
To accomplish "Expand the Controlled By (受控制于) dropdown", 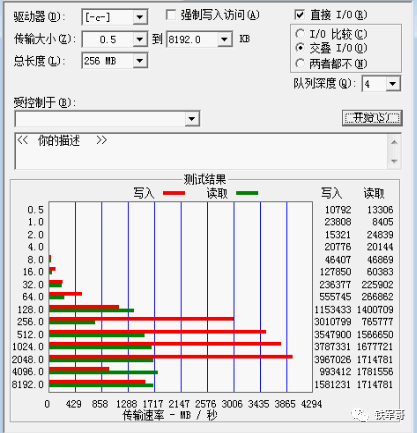I will coord(192,119).
